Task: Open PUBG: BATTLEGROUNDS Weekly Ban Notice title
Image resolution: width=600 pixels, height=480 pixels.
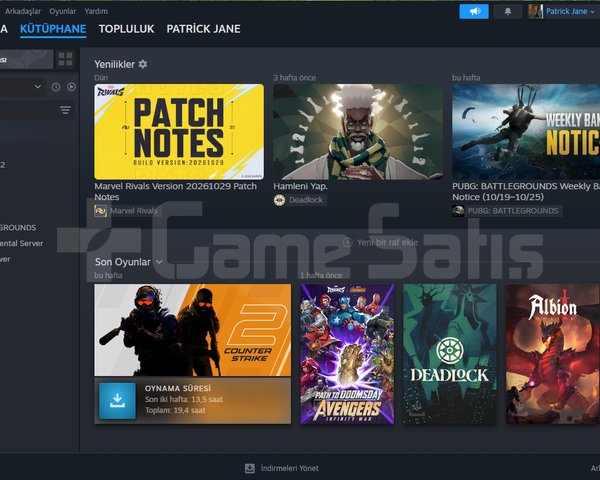Action: (x=526, y=191)
